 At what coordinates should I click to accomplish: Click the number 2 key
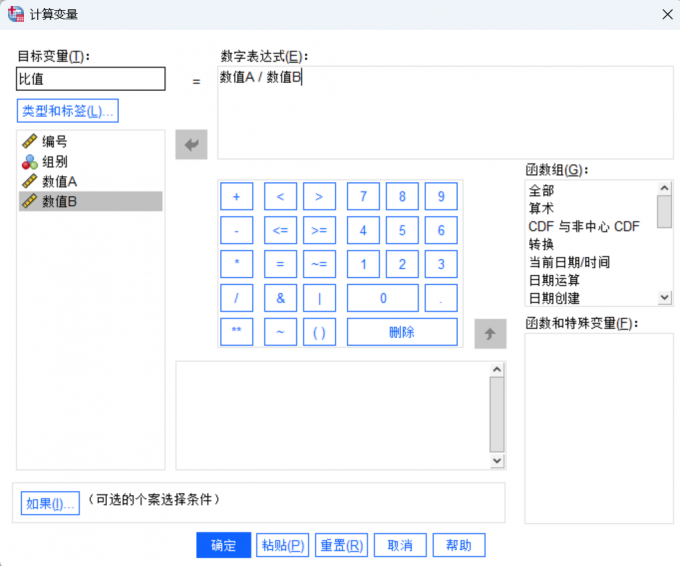point(402,264)
